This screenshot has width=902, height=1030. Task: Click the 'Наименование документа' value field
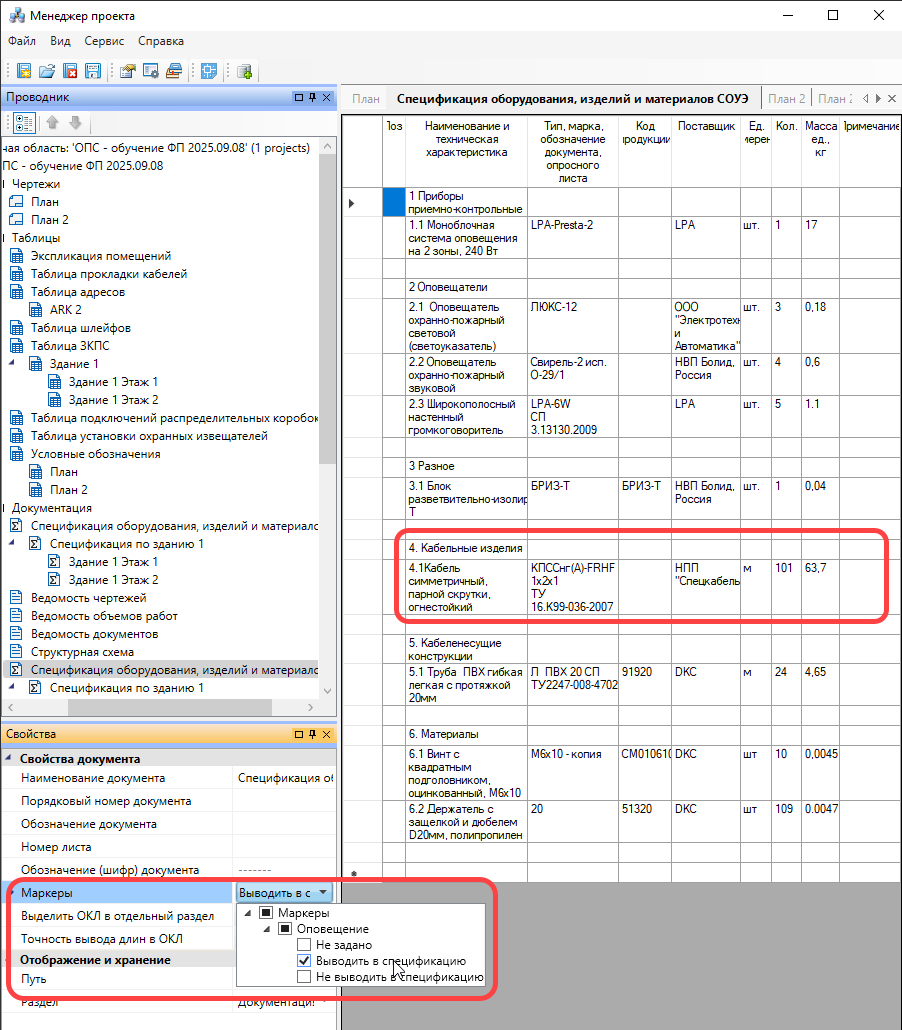point(284,778)
